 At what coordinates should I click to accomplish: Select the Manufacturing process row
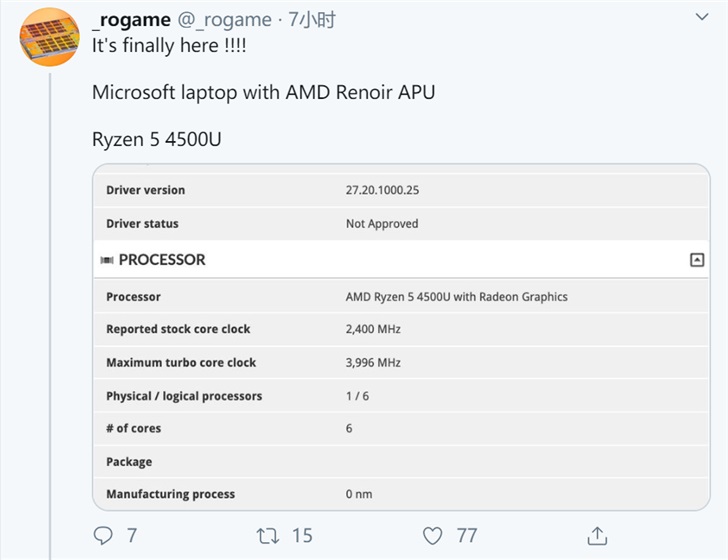pos(401,494)
